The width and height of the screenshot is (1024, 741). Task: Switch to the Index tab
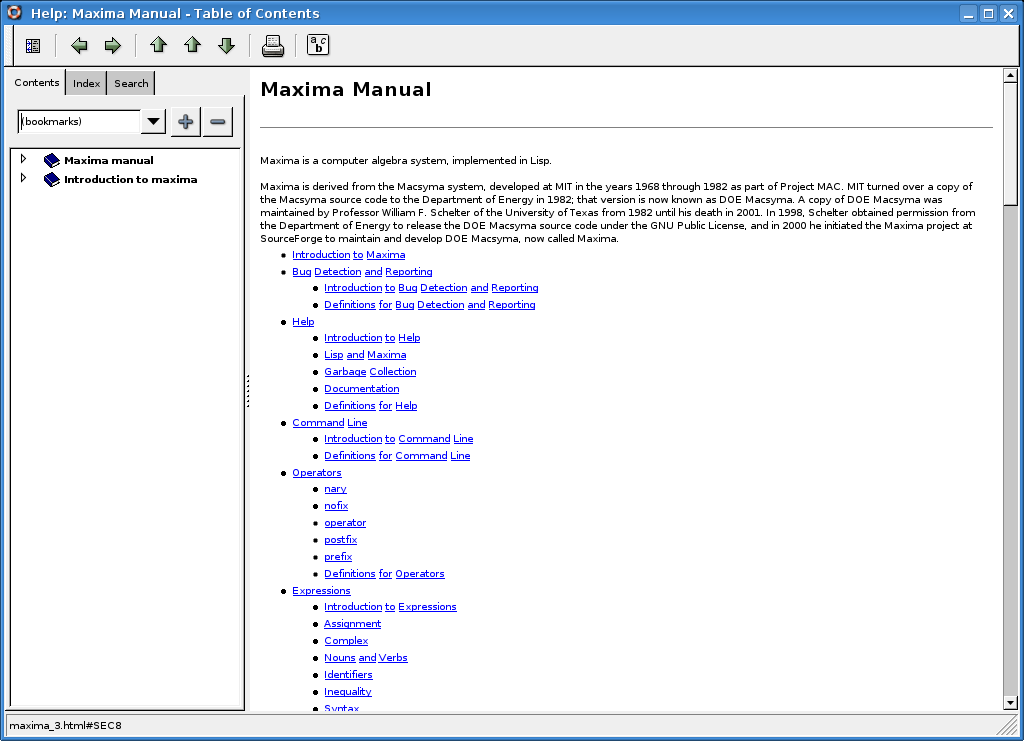86,84
